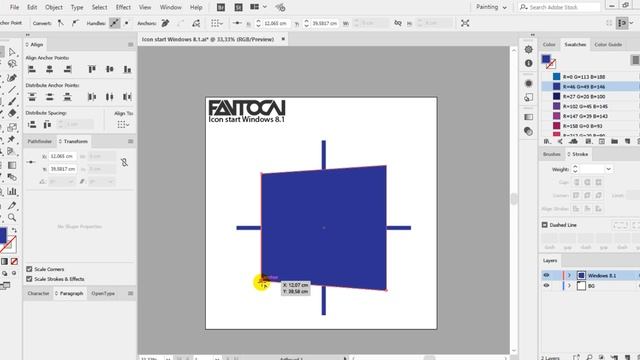Toggle Scale Strokes & Effects checkbox

[x=29, y=279]
